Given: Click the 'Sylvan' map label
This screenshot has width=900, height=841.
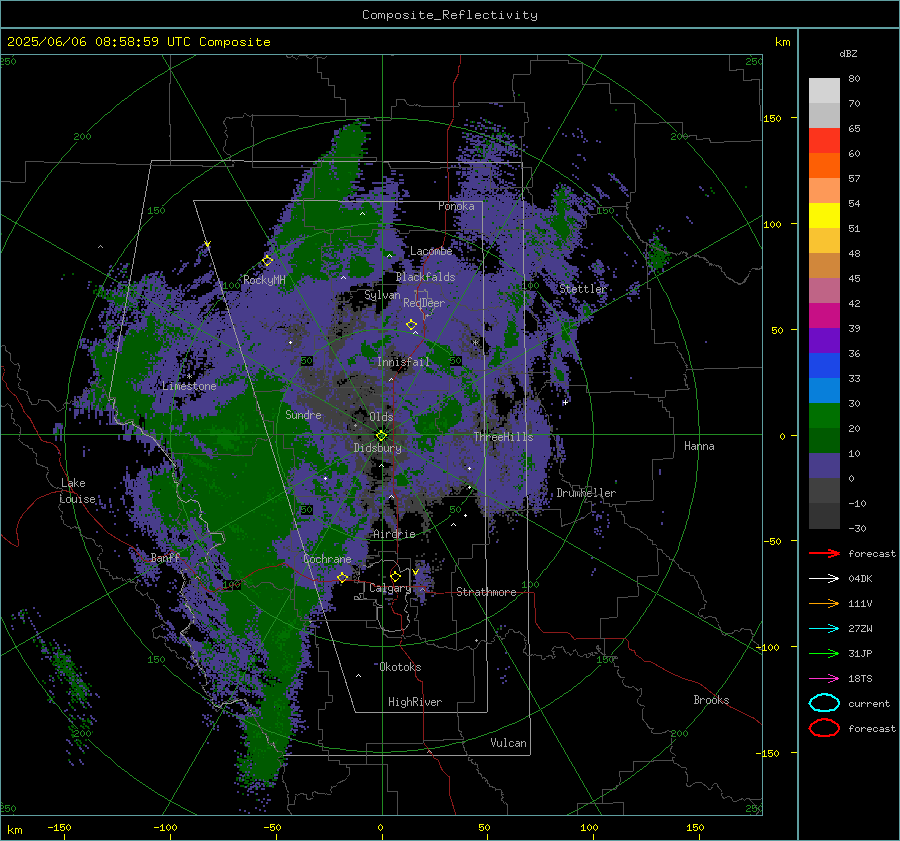Looking at the screenshot, I should [382, 295].
